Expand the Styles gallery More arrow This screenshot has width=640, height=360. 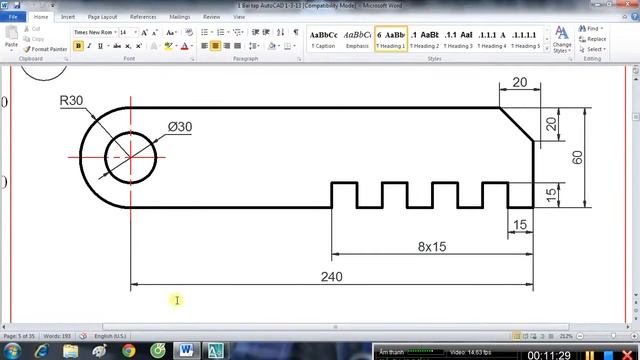click(x=547, y=49)
